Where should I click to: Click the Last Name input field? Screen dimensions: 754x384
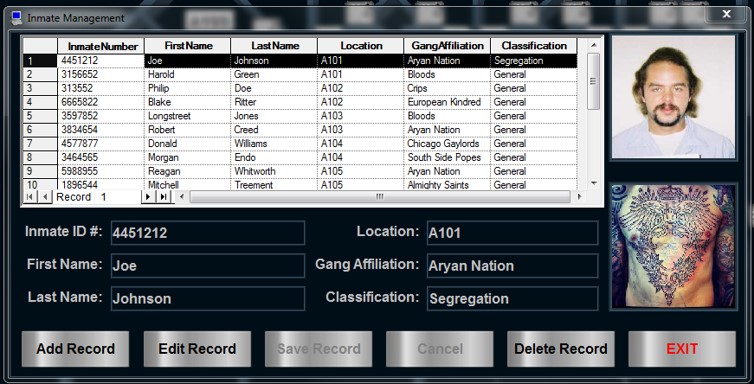pyautogui.click(x=208, y=298)
